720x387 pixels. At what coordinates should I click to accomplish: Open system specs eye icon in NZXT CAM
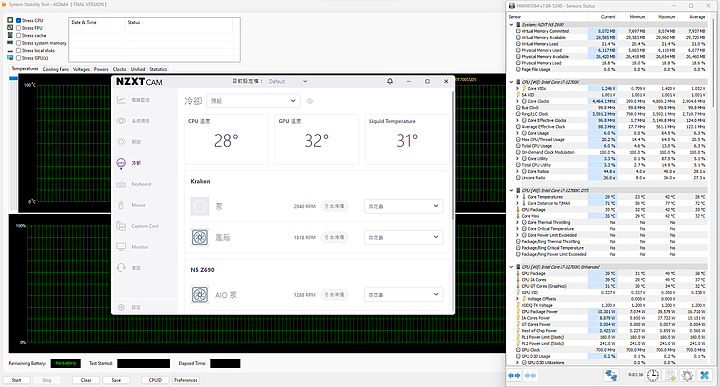[121, 121]
